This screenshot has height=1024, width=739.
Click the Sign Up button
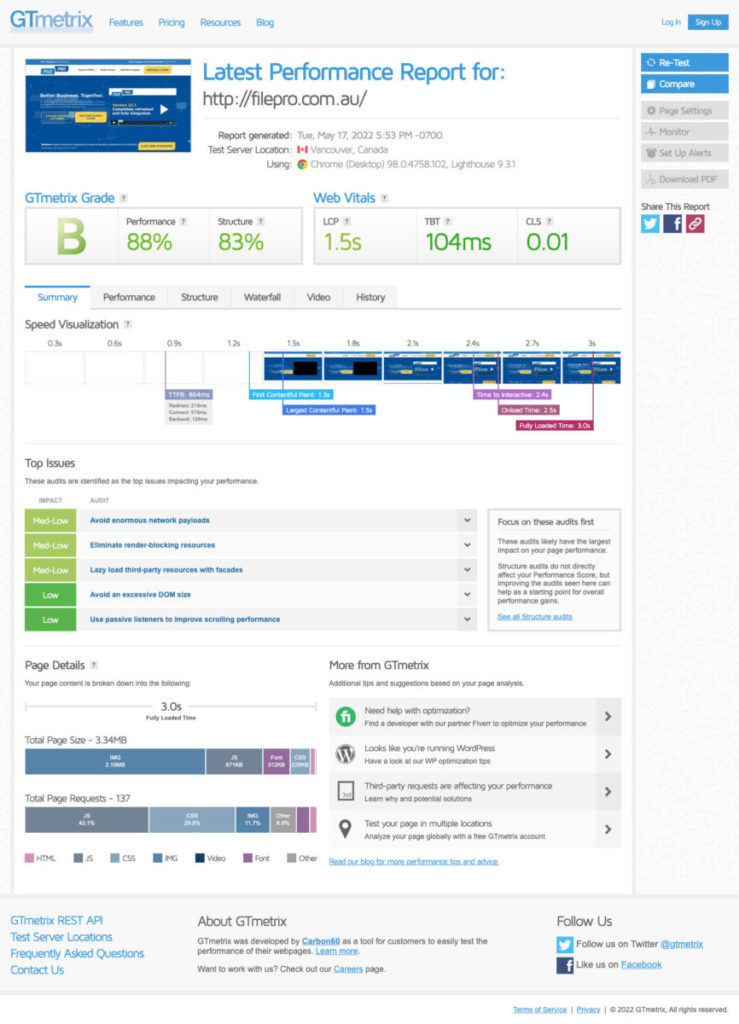pos(708,22)
